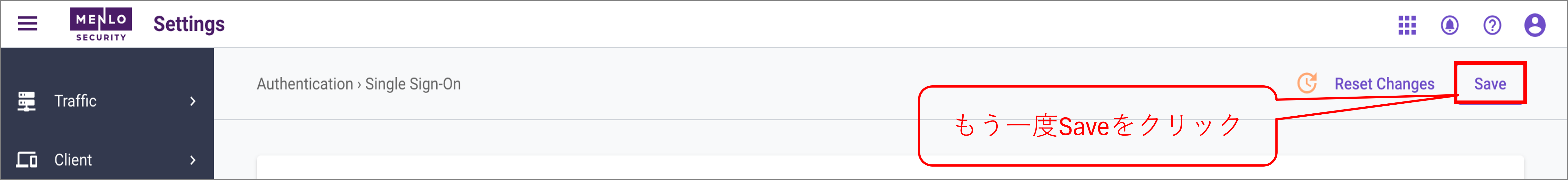The image size is (1568, 180).
Task: Click the Traffic server icon in sidebar
Action: pyautogui.click(x=26, y=101)
